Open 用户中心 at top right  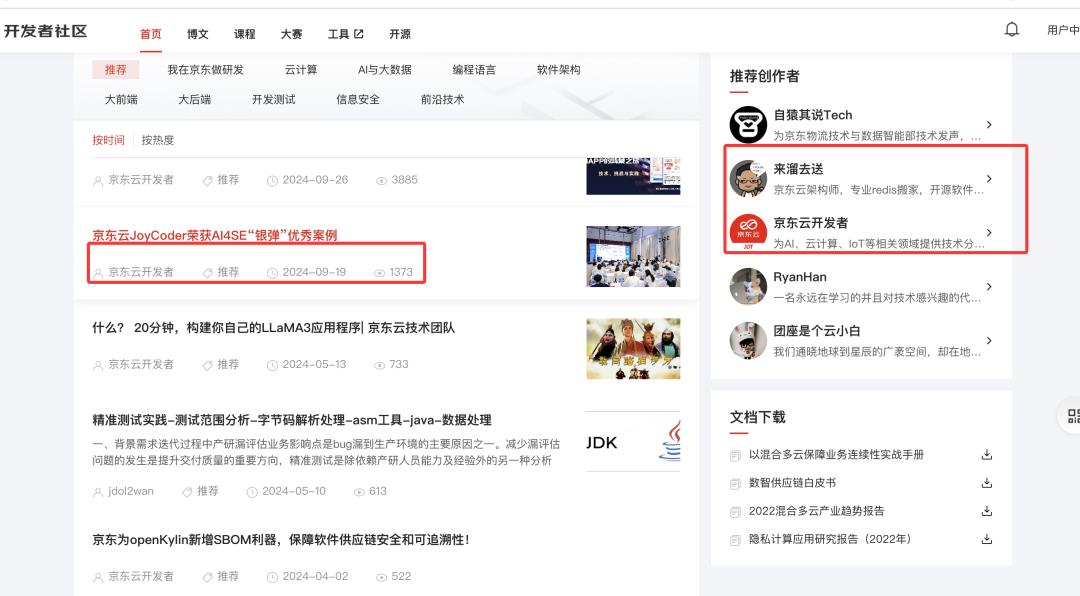[1063, 30]
